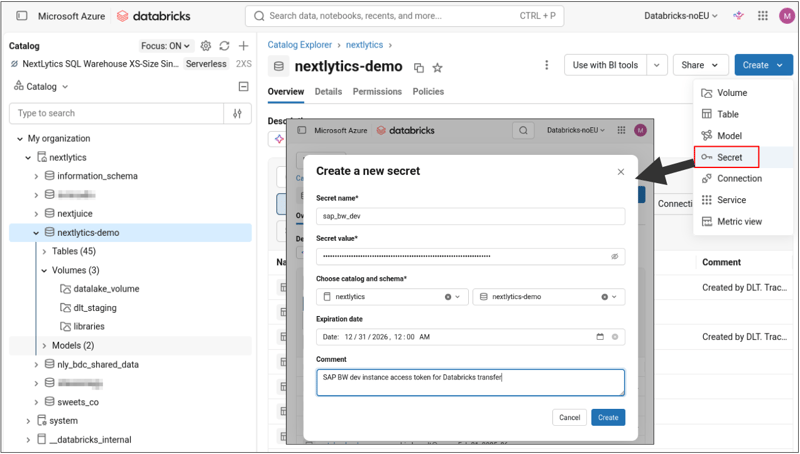This screenshot has height=454, width=800.
Task: Expand the nextjuice schema
Action: click(36, 214)
